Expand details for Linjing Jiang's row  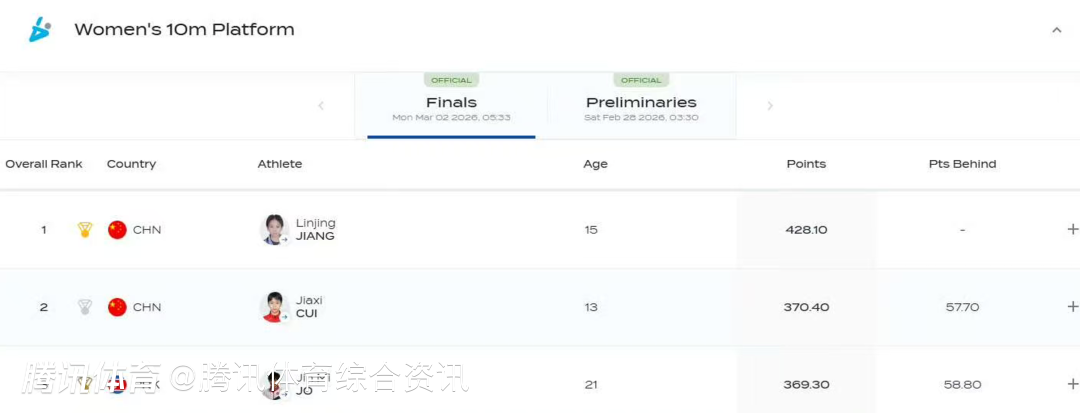click(1072, 230)
